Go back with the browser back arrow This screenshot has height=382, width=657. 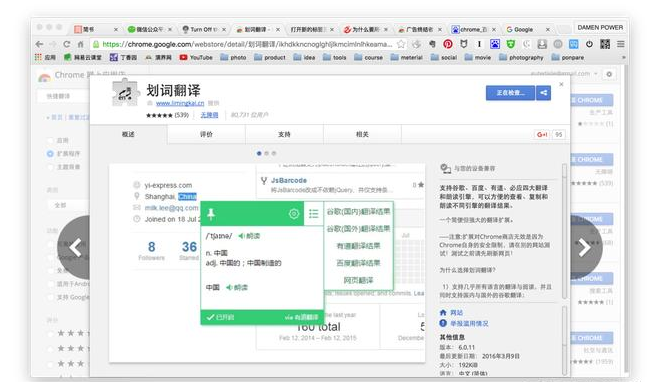pyautogui.click(x=40, y=44)
